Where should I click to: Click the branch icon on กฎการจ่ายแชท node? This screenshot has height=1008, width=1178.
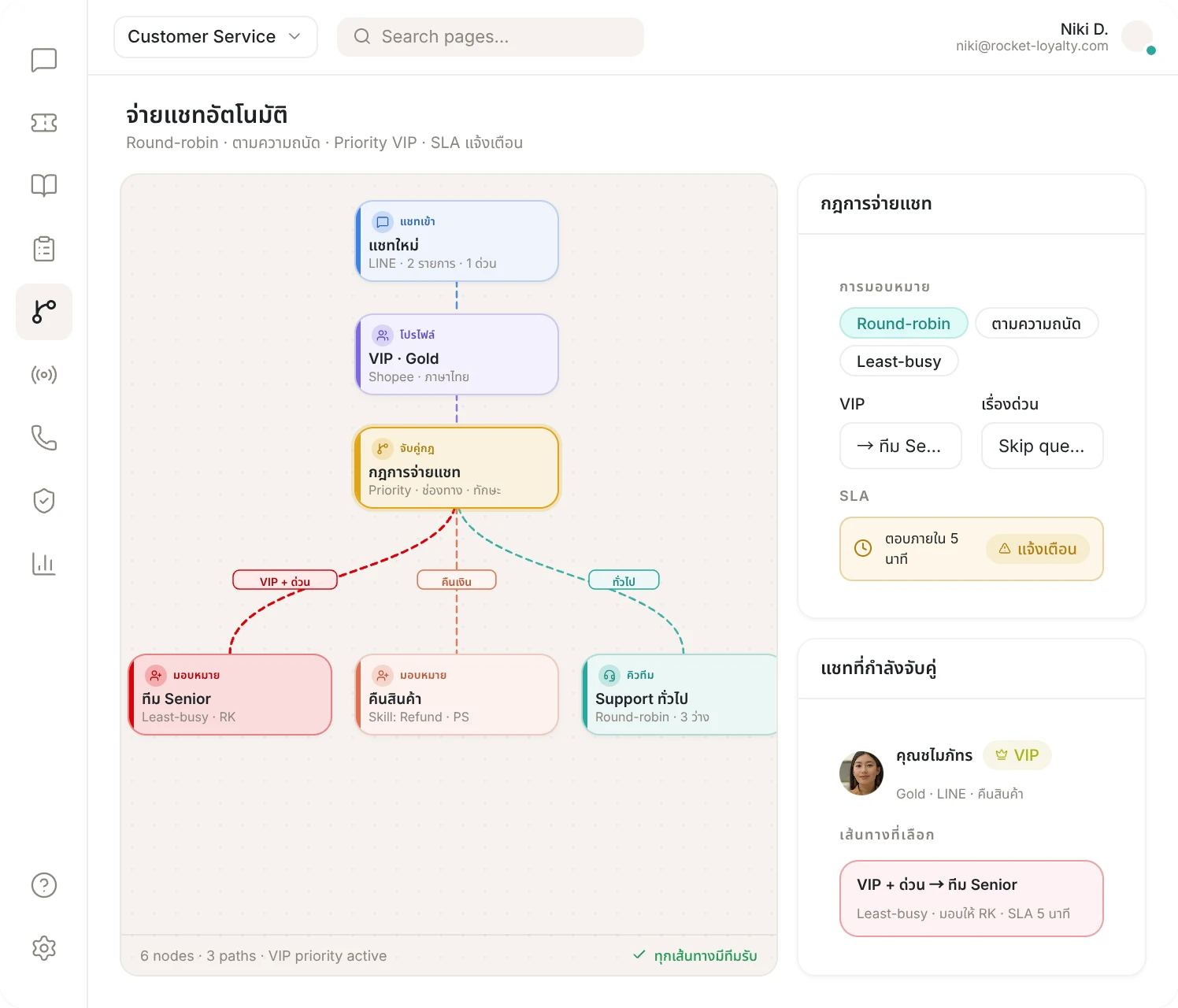pos(383,449)
